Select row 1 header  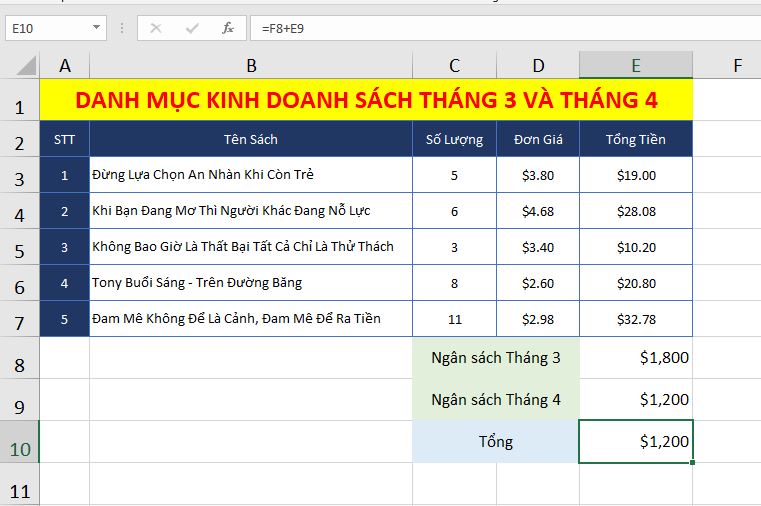coord(19,100)
